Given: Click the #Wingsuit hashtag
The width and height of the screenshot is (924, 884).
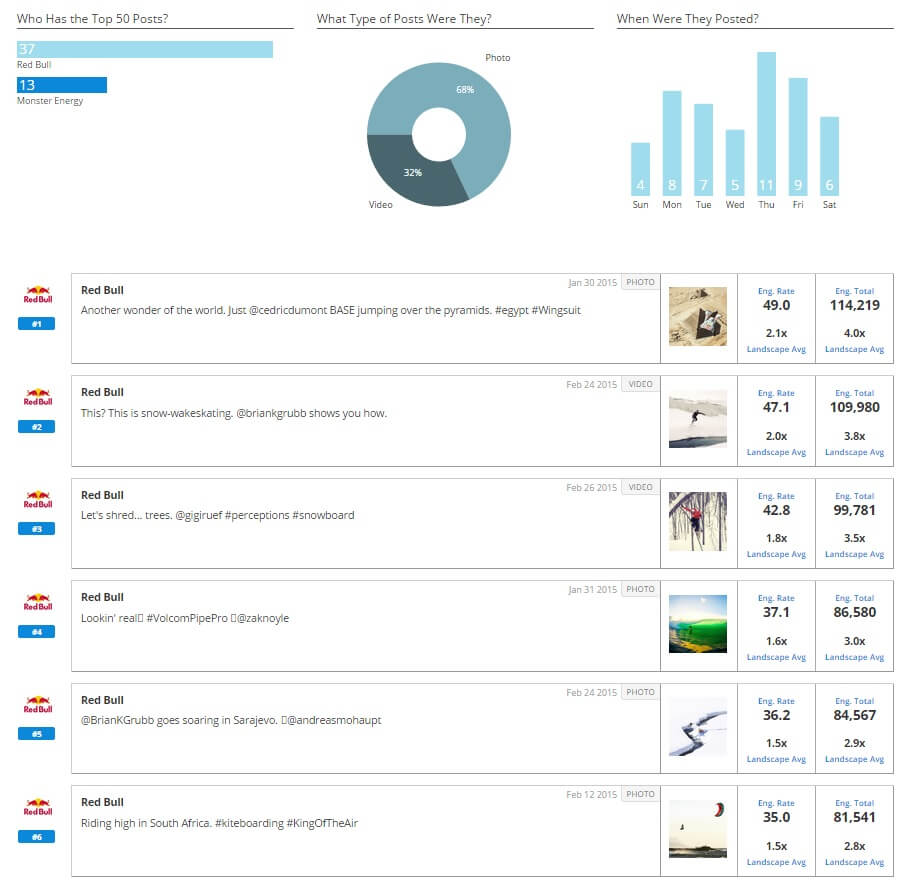Looking at the screenshot, I should (556, 311).
